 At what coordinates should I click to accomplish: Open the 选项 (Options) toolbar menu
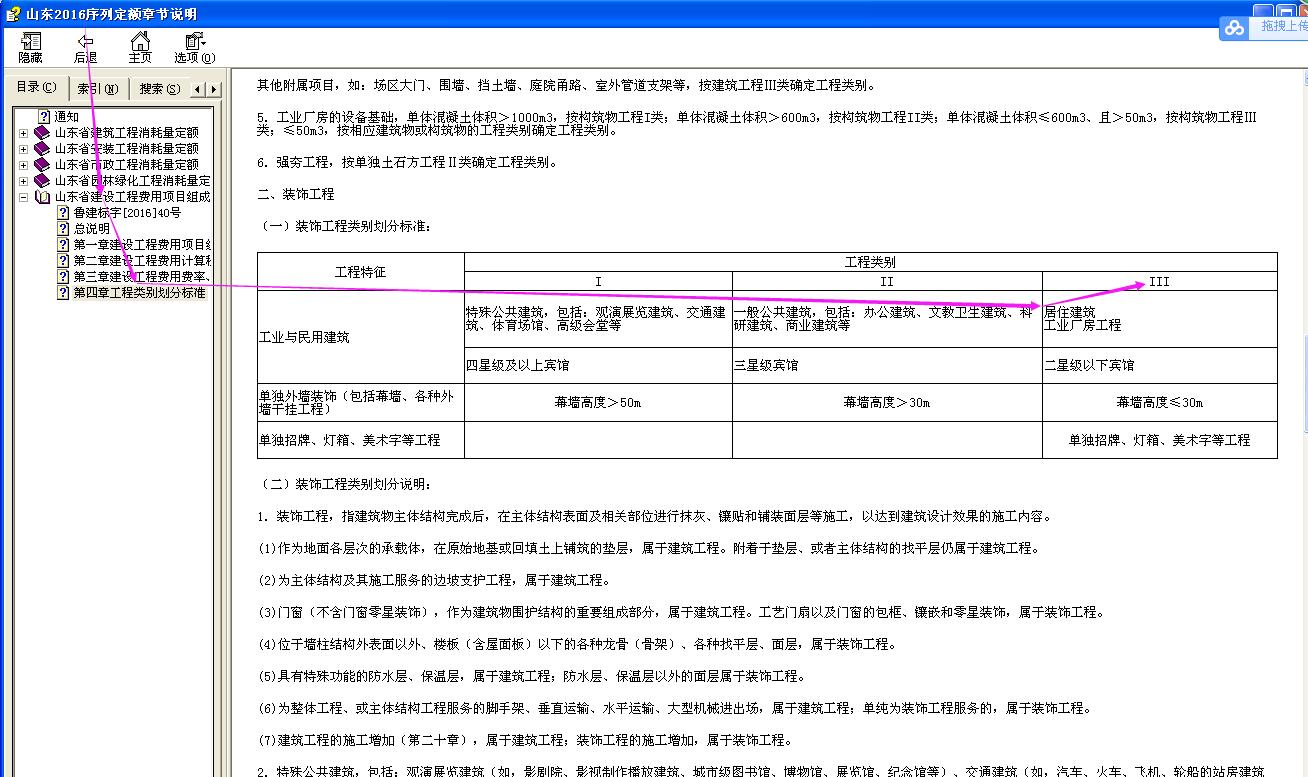(x=194, y=48)
